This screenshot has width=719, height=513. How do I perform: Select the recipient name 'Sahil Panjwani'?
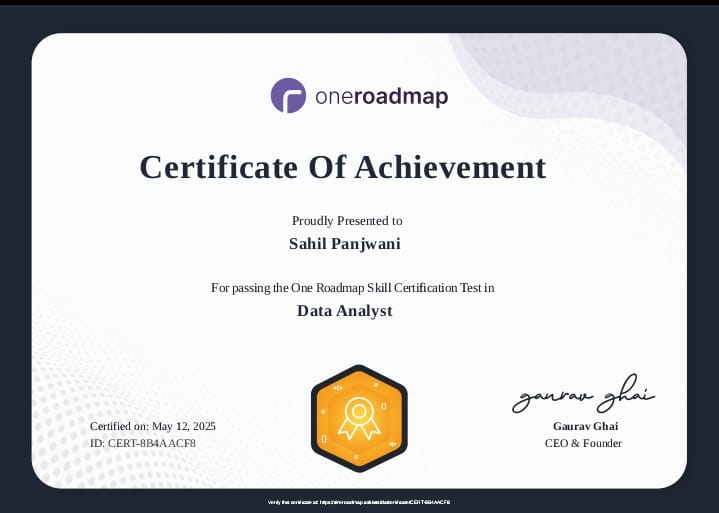point(345,243)
